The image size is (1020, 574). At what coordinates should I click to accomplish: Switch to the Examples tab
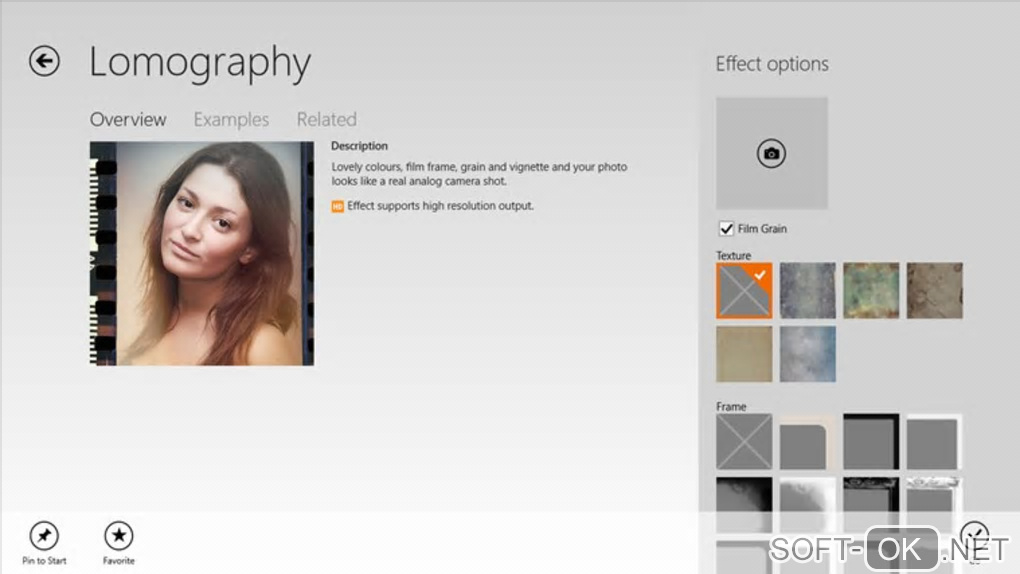click(231, 120)
